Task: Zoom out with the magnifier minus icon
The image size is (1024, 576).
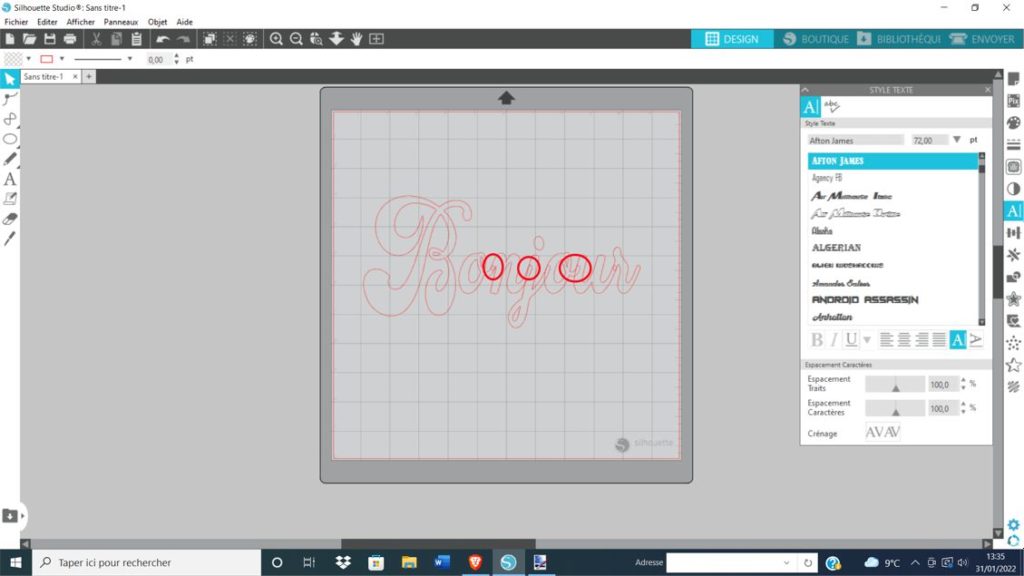Action: [x=296, y=39]
